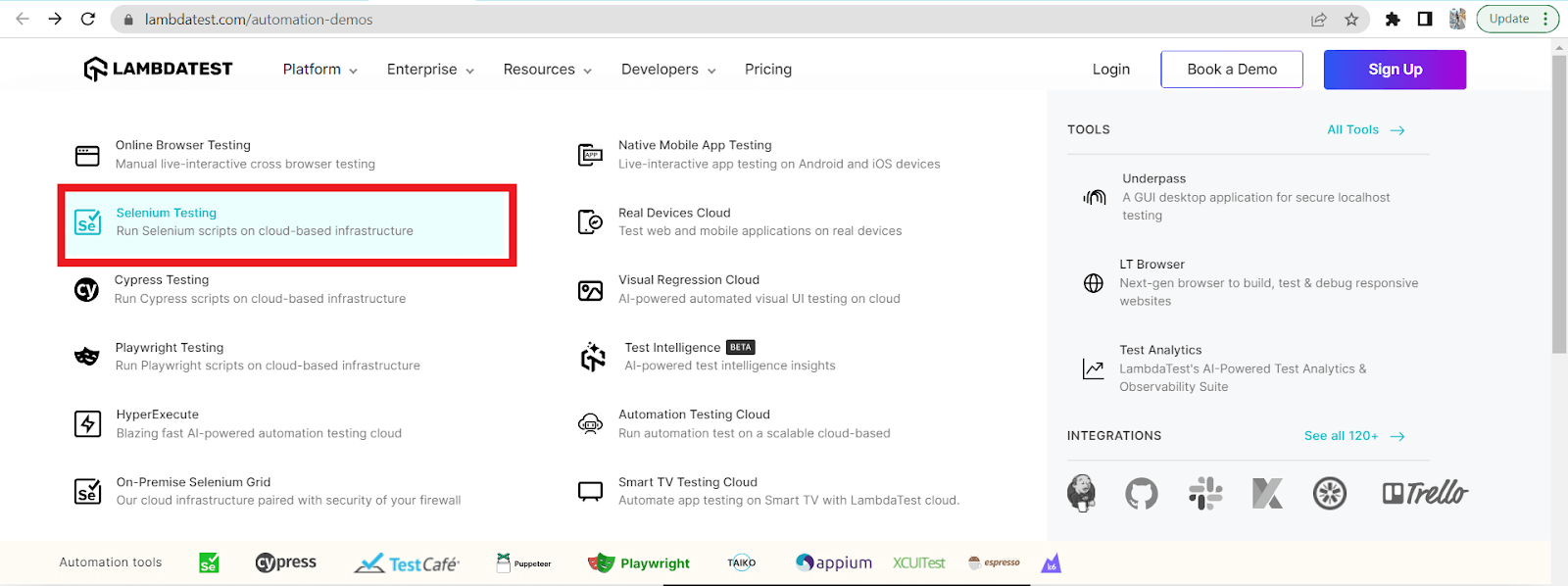Open the Resources dropdown menu

tap(547, 70)
